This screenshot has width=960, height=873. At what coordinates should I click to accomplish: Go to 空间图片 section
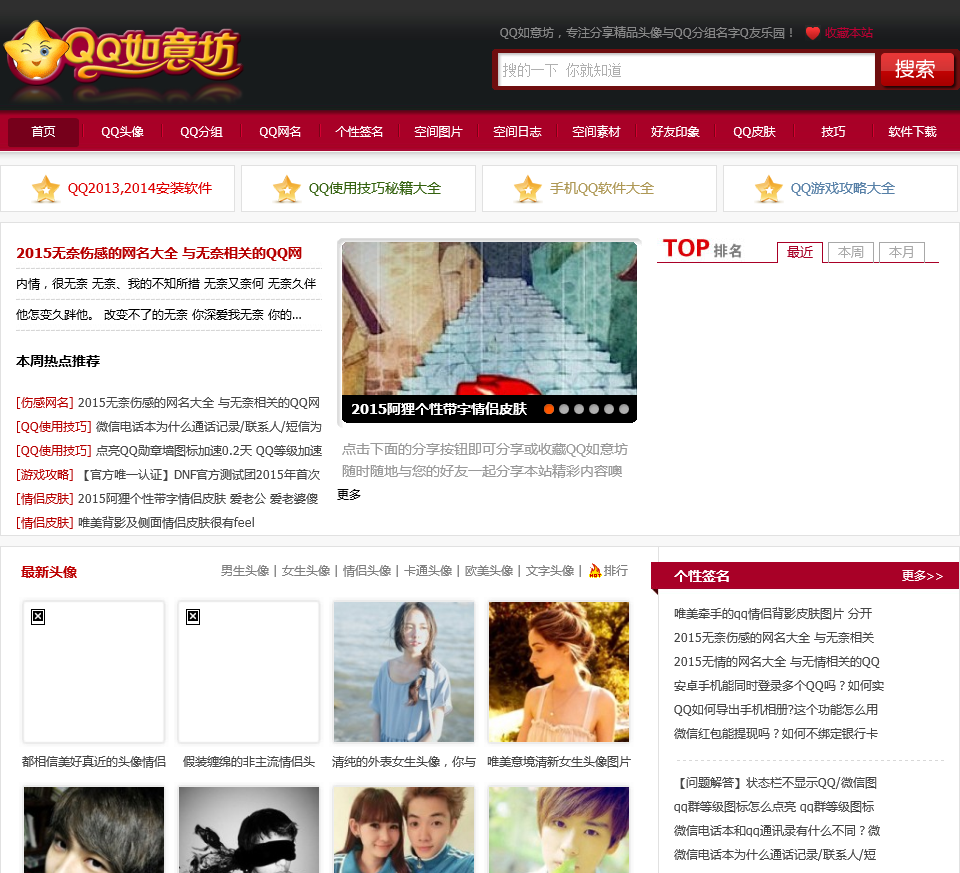click(x=438, y=132)
